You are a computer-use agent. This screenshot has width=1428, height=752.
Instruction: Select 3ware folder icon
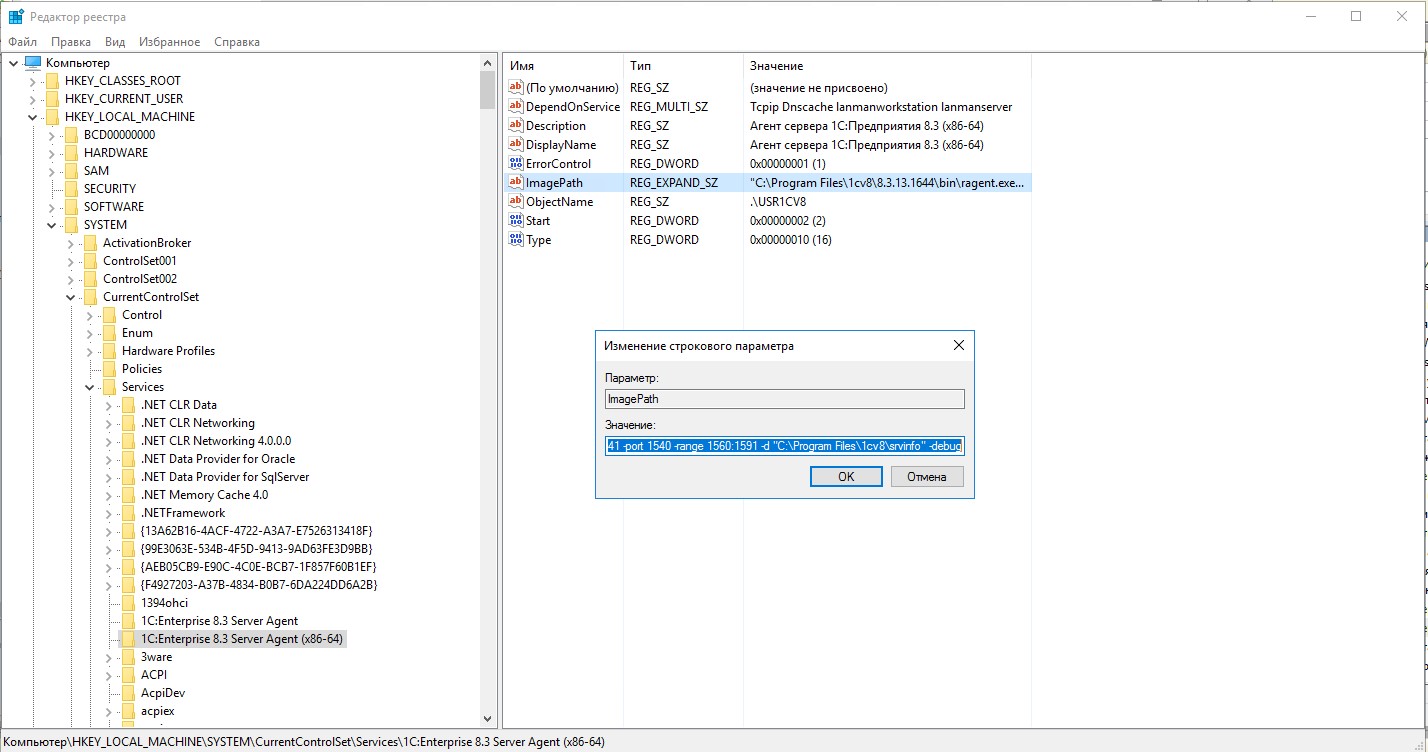tap(128, 657)
